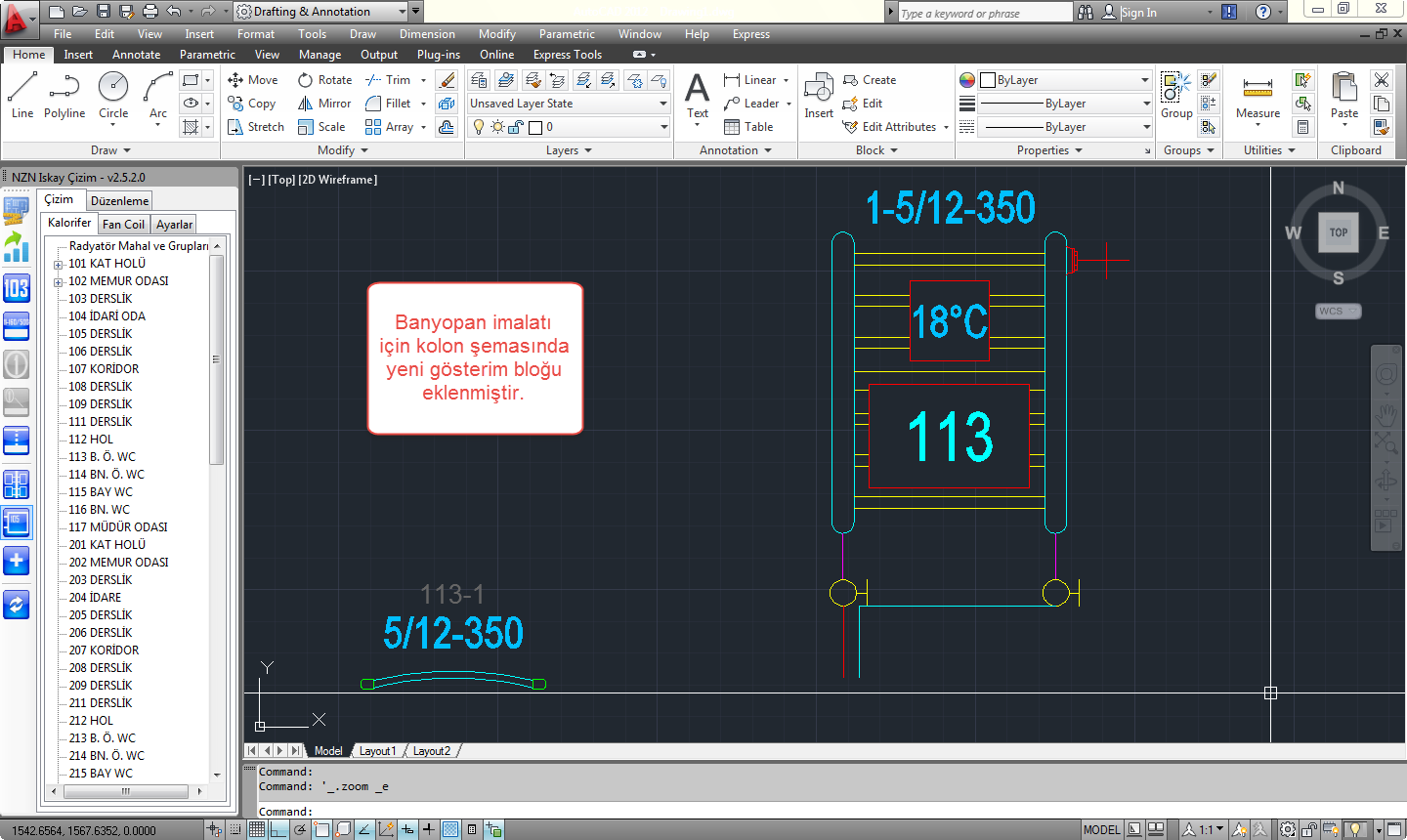Toggle Ortho Mode in the status bar
Image resolution: width=1407 pixels, height=840 pixels.
[278, 829]
